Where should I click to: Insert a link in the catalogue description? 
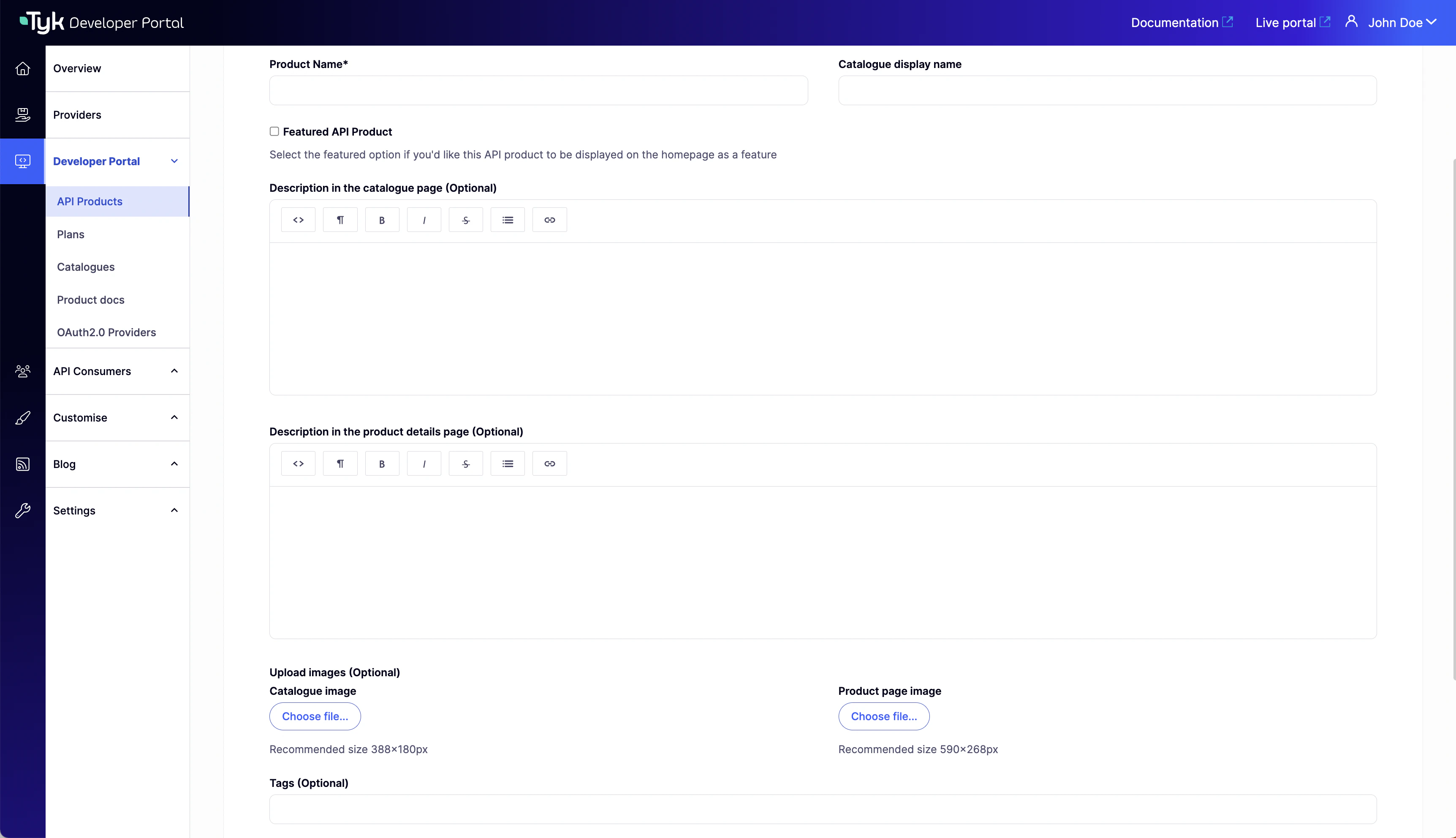click(x=549, y=219)
